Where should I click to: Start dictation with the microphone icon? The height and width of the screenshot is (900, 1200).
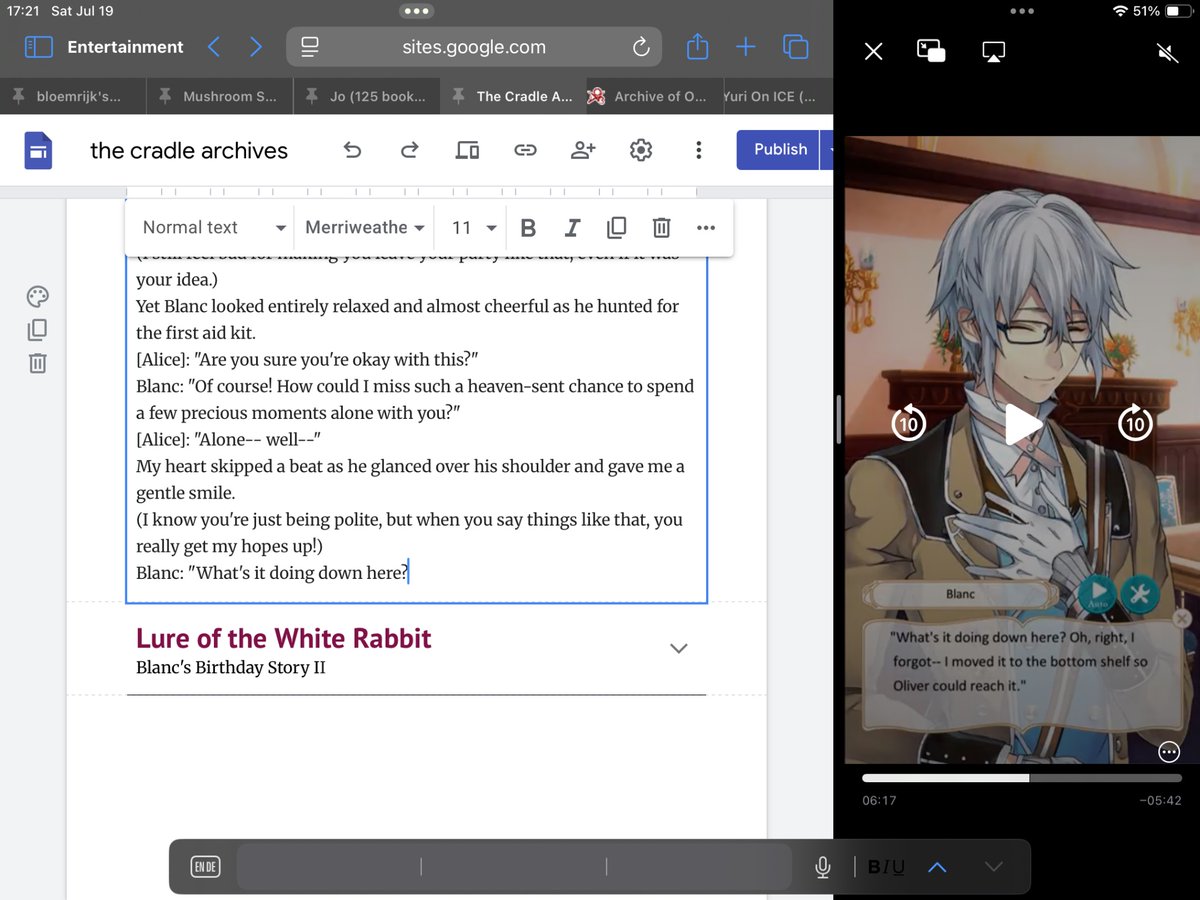(823, 867)
